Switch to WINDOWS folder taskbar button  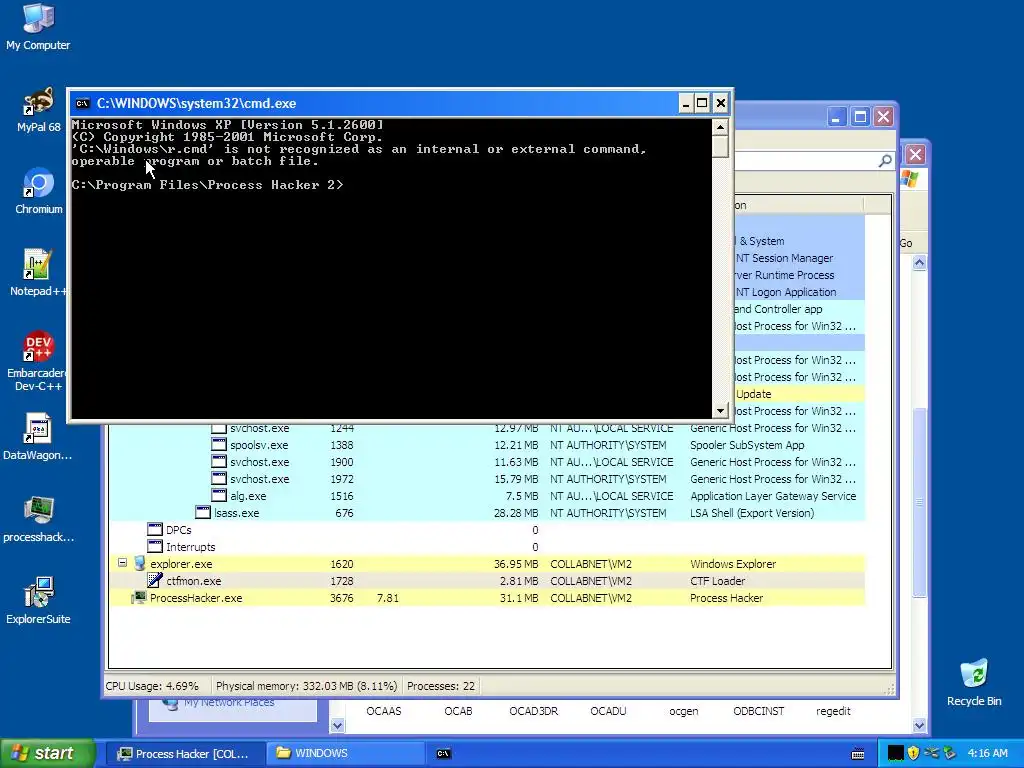[345, 754]
